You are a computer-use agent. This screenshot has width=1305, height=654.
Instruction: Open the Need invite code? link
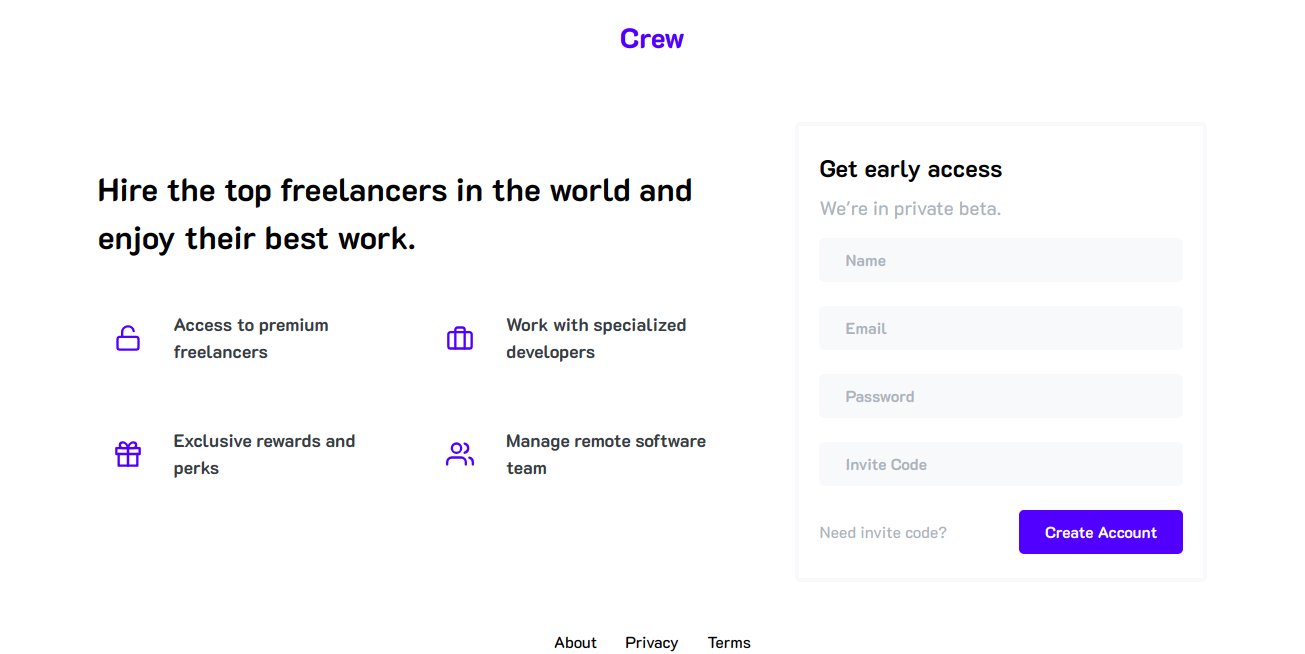[x=883, y=533]
